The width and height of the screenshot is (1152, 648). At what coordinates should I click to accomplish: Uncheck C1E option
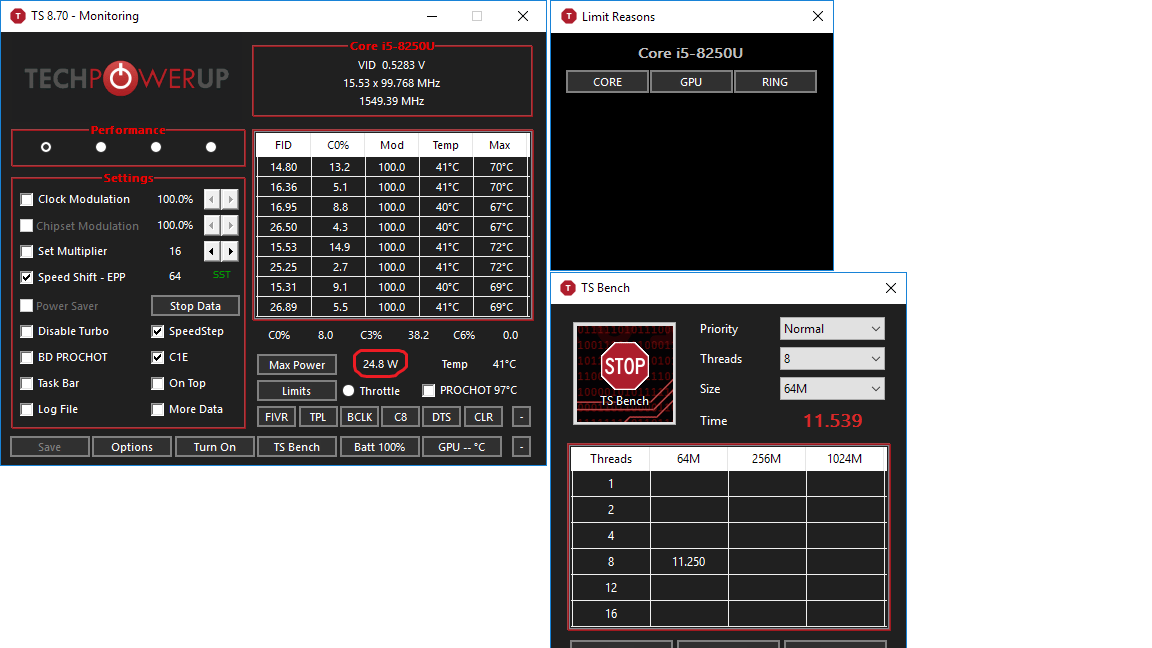[x=157, y=357]
